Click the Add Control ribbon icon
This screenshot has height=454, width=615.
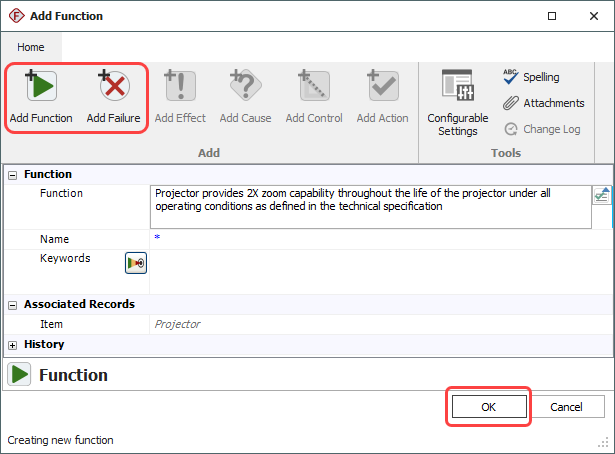[x=314, y=88]
